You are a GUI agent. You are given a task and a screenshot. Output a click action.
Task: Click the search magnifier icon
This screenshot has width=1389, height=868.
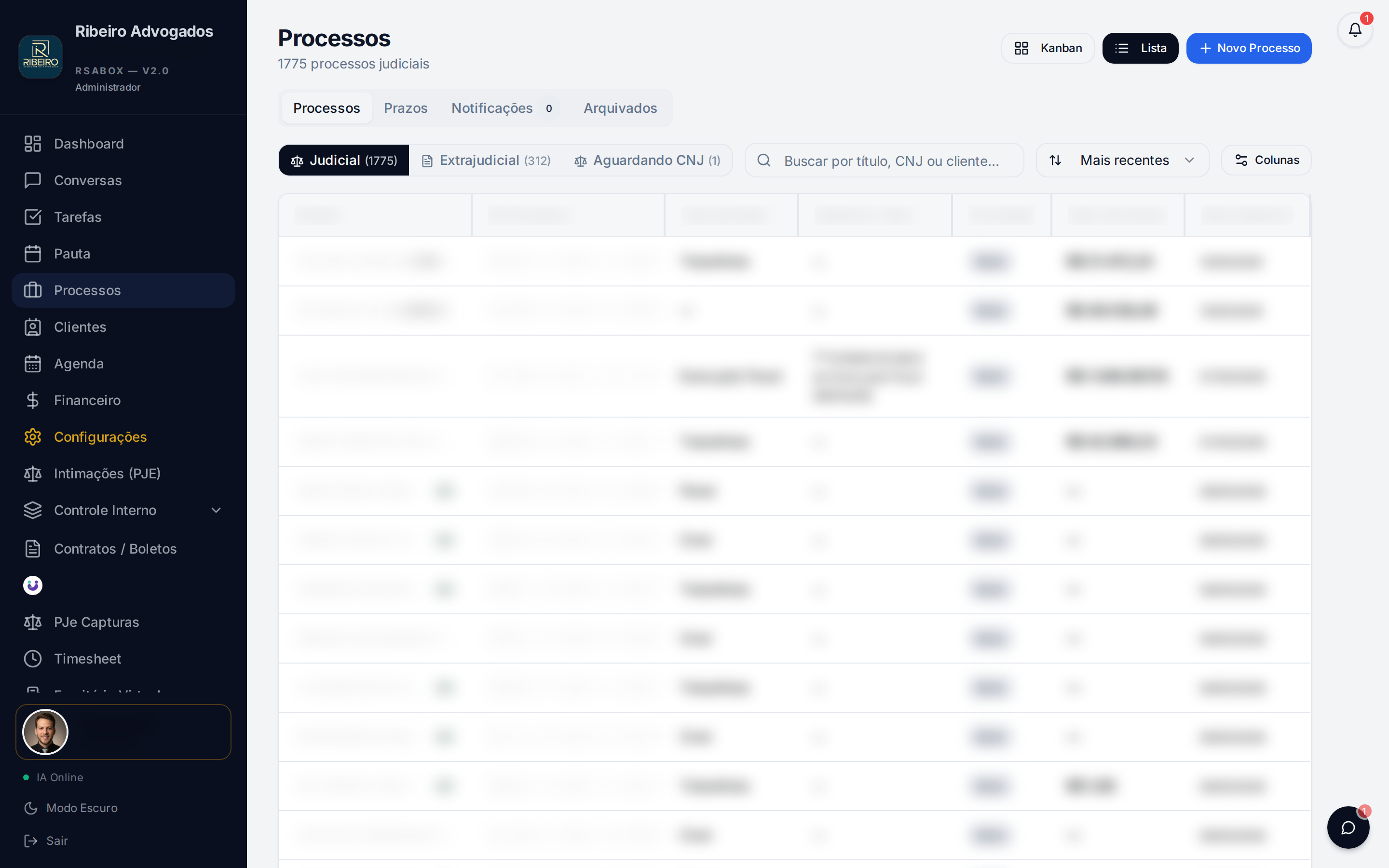[763, 160]
